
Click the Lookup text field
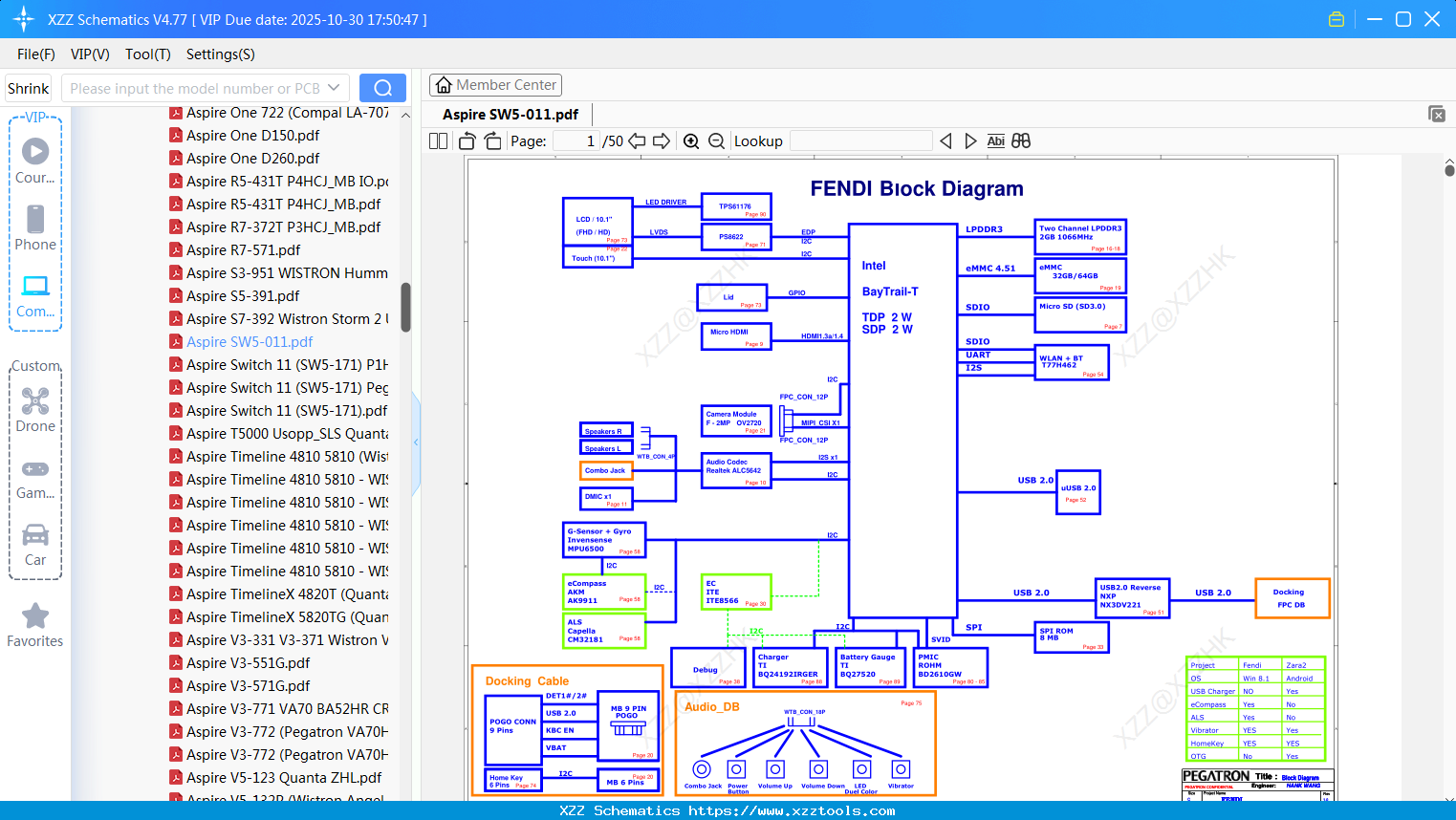(860, 141)
